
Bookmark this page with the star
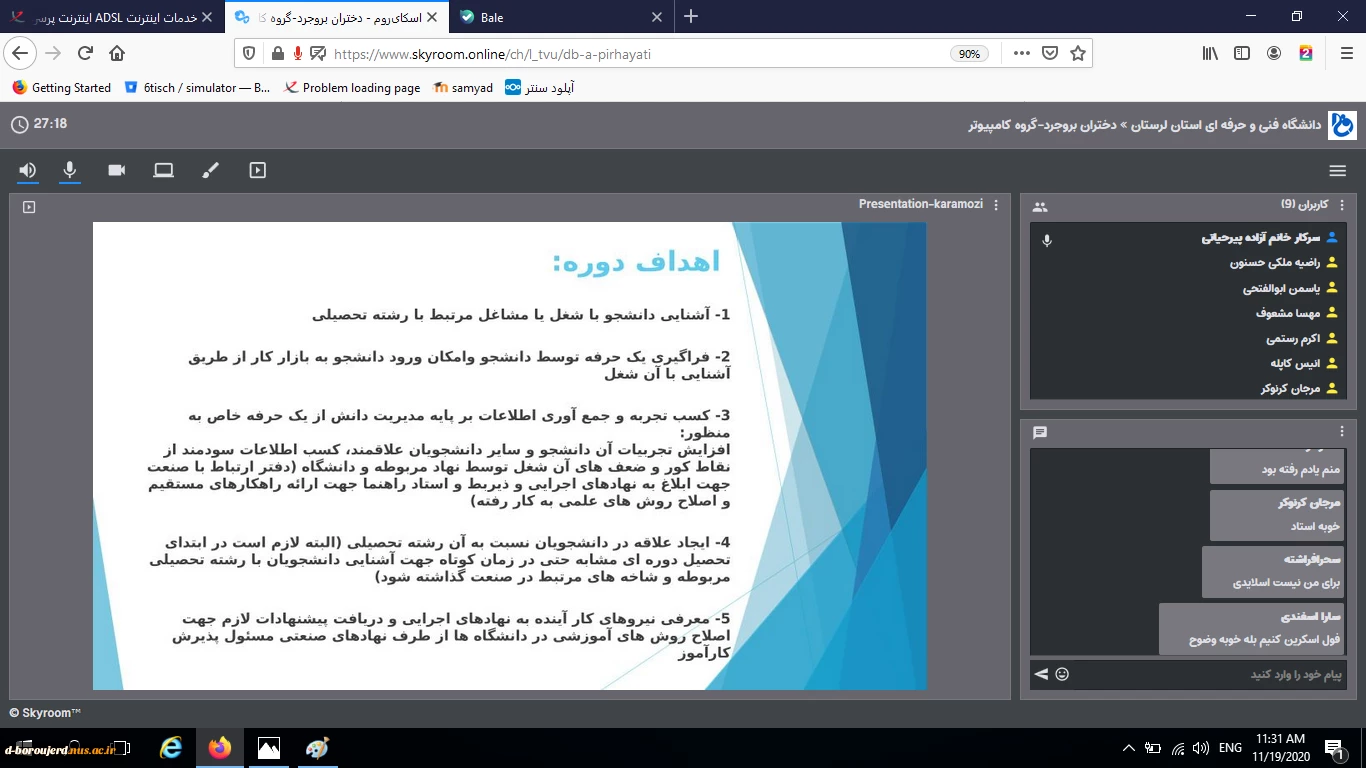click(x=1078, y=54)
